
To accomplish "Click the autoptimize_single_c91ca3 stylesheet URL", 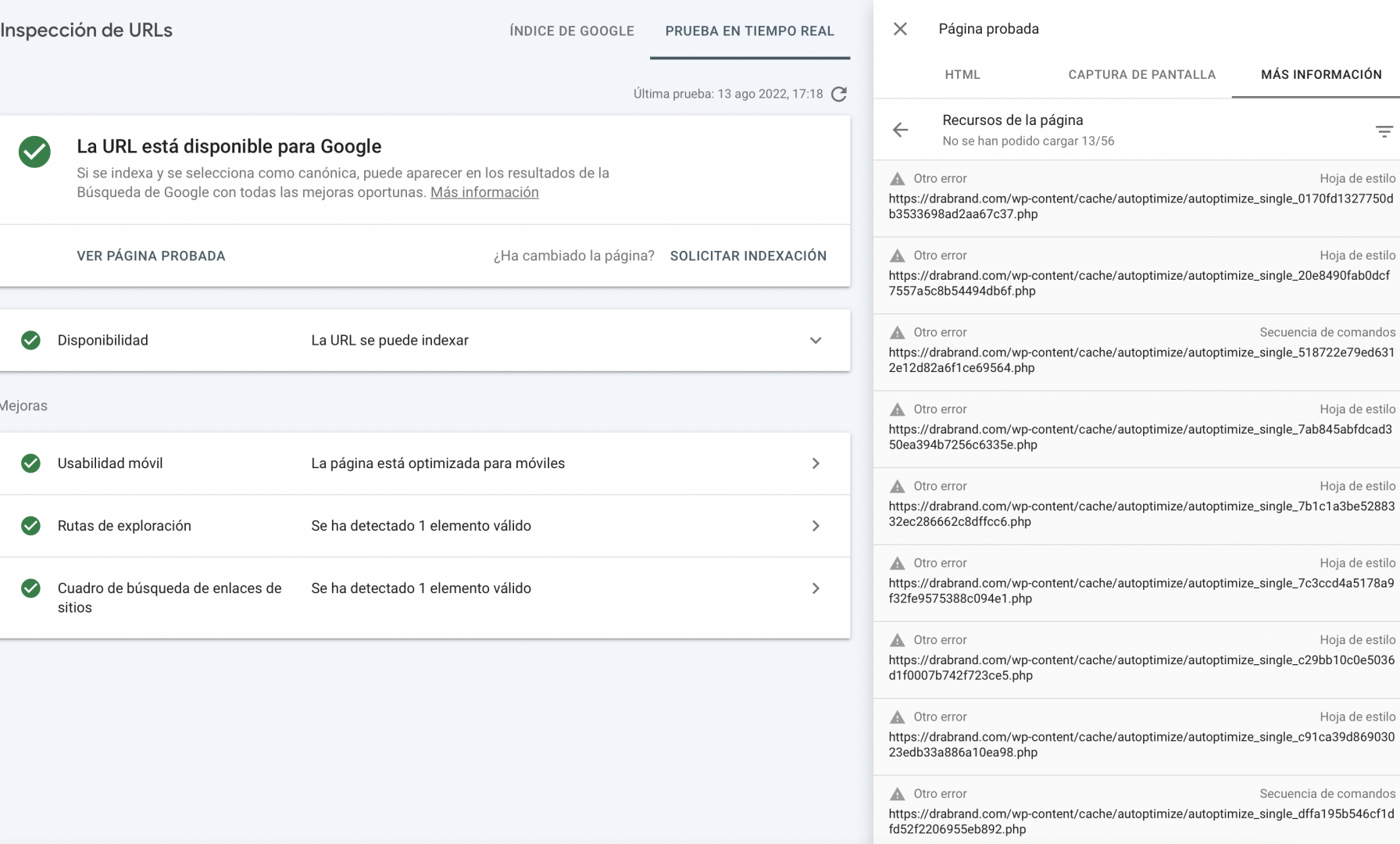I will [1141, 745].
